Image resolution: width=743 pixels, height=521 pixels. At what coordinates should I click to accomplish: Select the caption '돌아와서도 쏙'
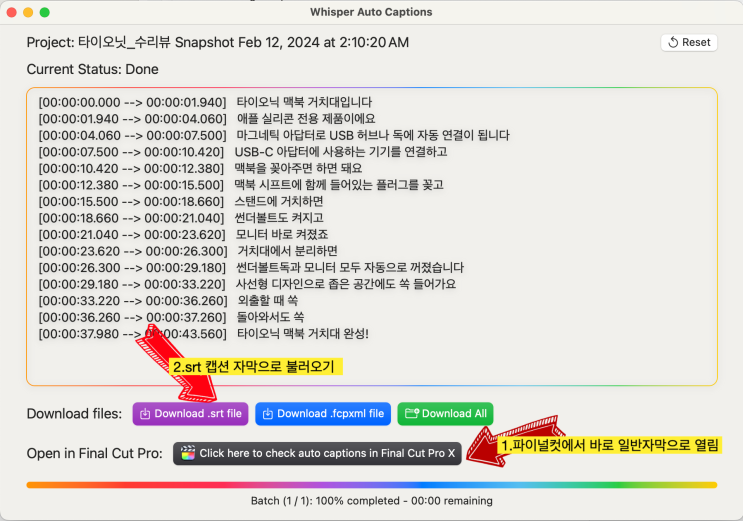(x=271, y=318)
